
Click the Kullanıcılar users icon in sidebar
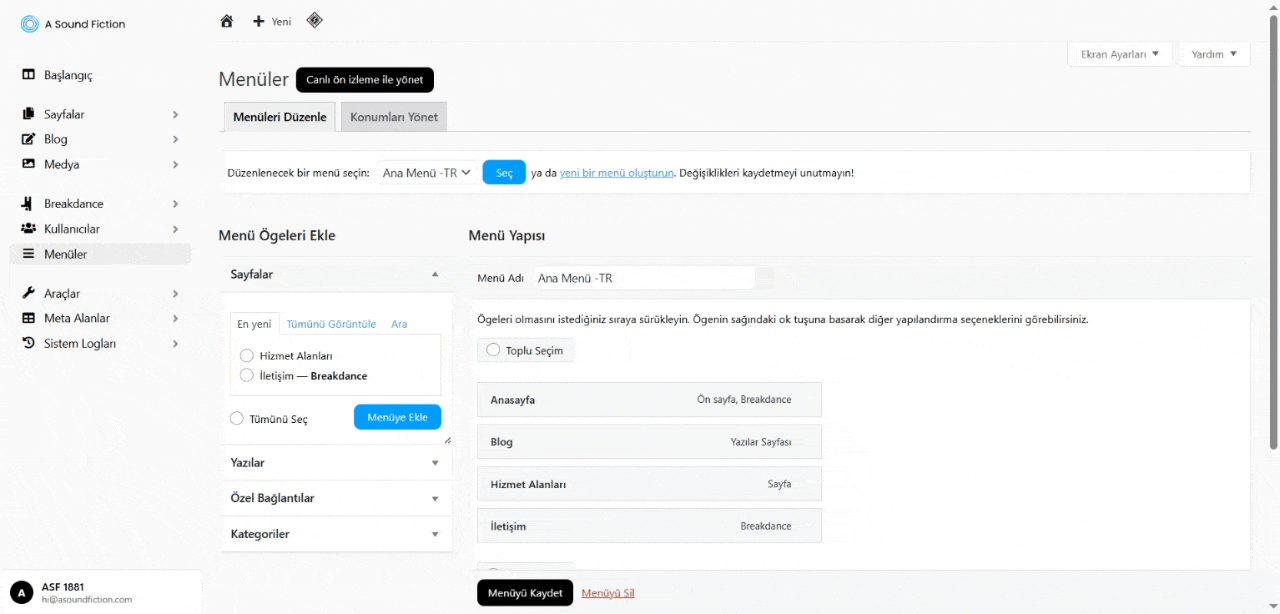click(x=28, y=229)
